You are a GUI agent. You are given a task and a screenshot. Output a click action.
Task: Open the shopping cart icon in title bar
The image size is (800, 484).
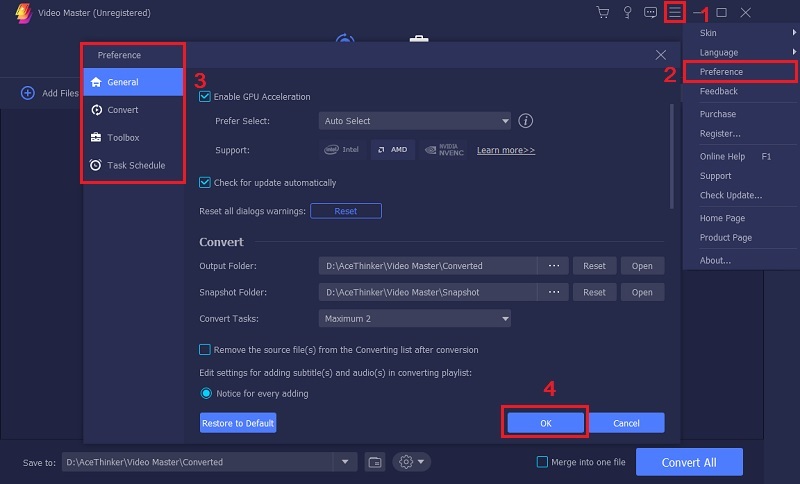[x=603, y=12]
